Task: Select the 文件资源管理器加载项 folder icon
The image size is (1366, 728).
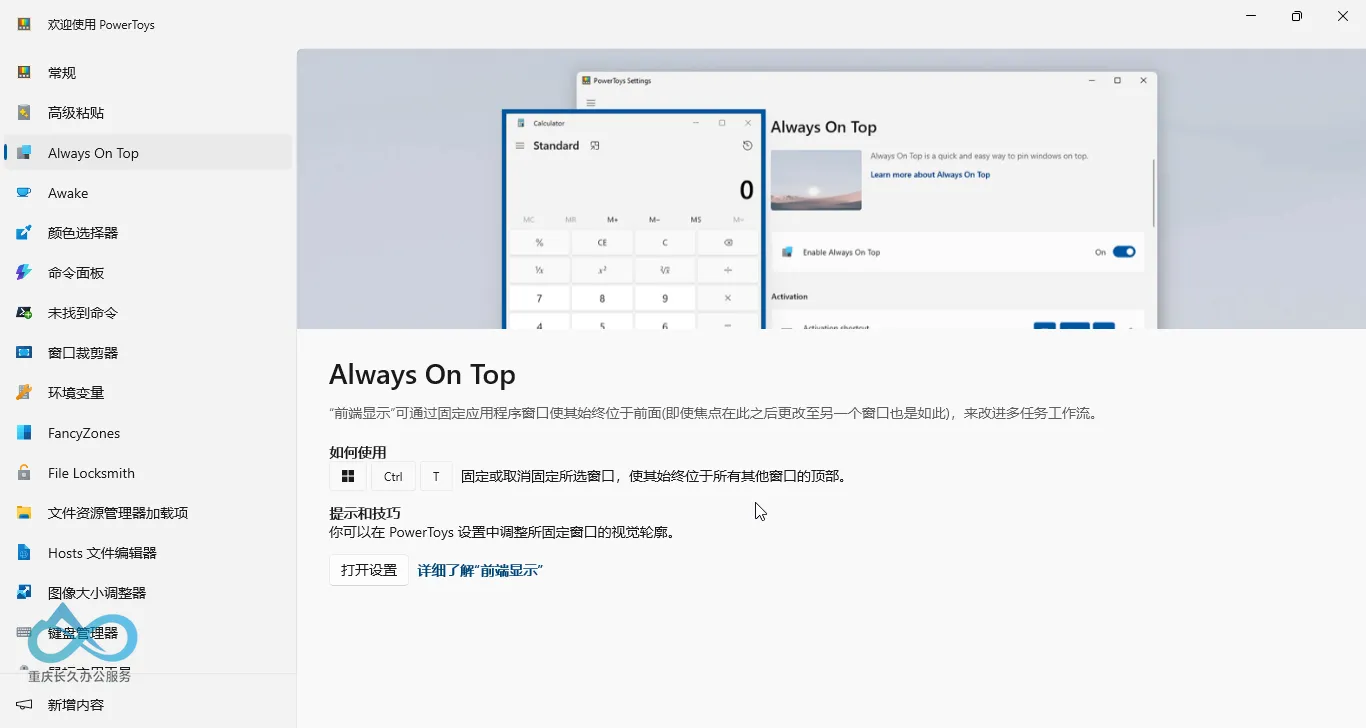Action: coord(24,513)
